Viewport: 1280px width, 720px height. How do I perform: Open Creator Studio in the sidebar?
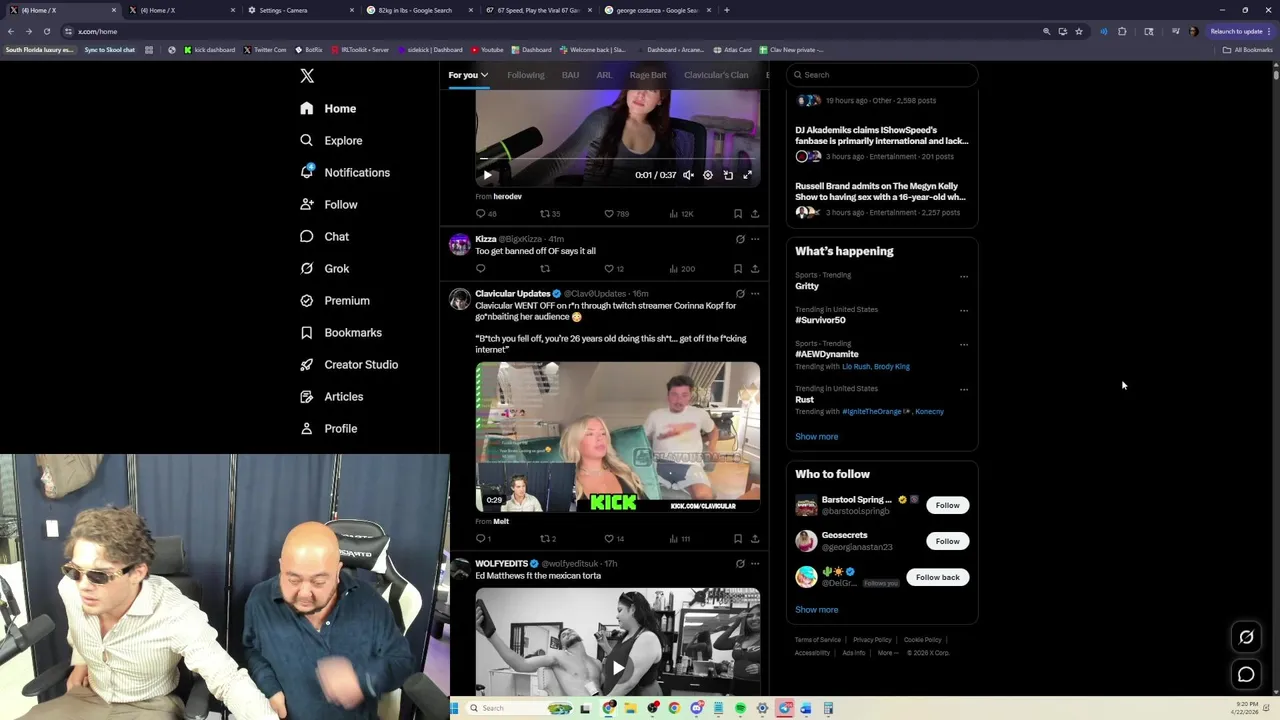point(348,364)
